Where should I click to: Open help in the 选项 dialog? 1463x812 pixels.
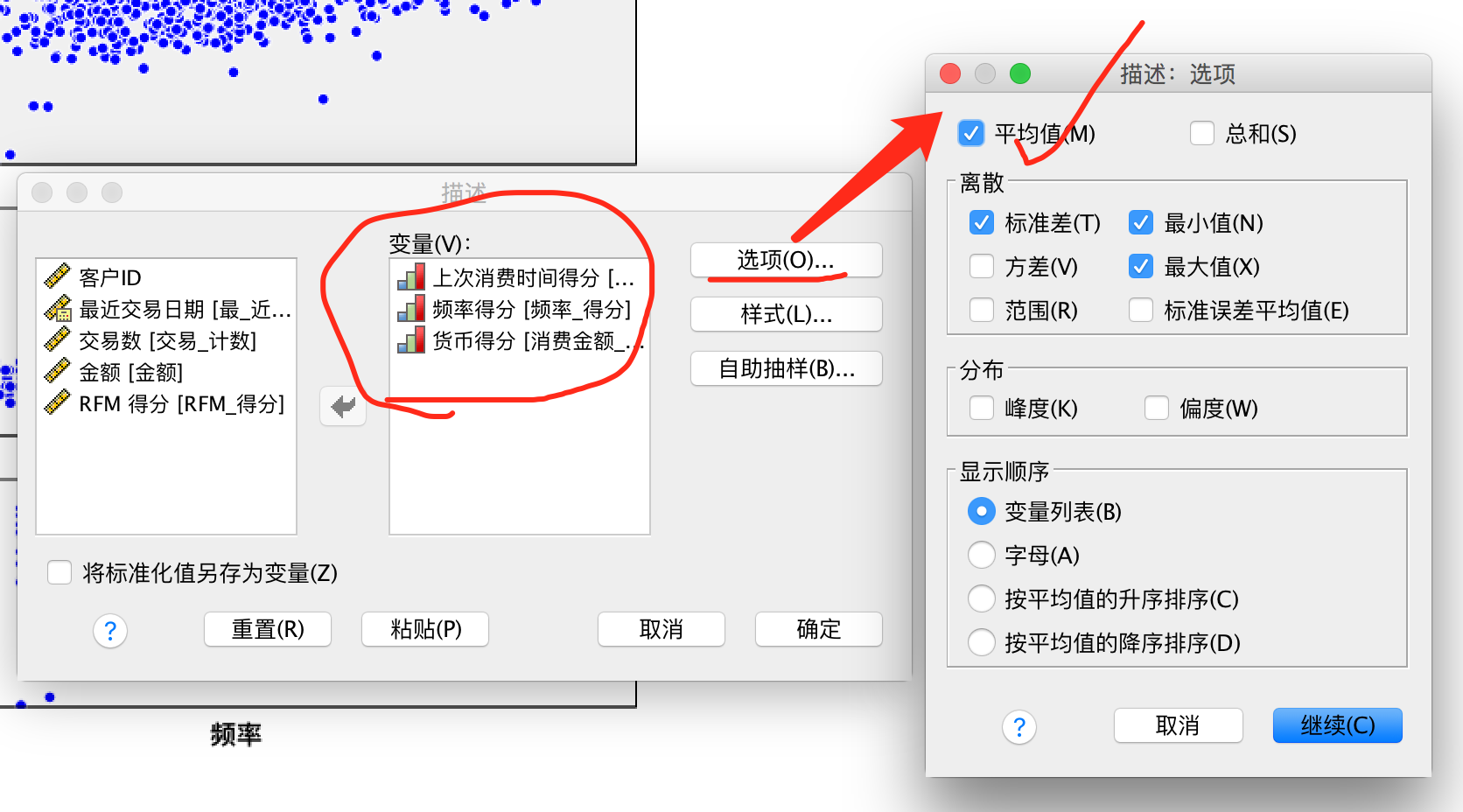pos(1019,726)
